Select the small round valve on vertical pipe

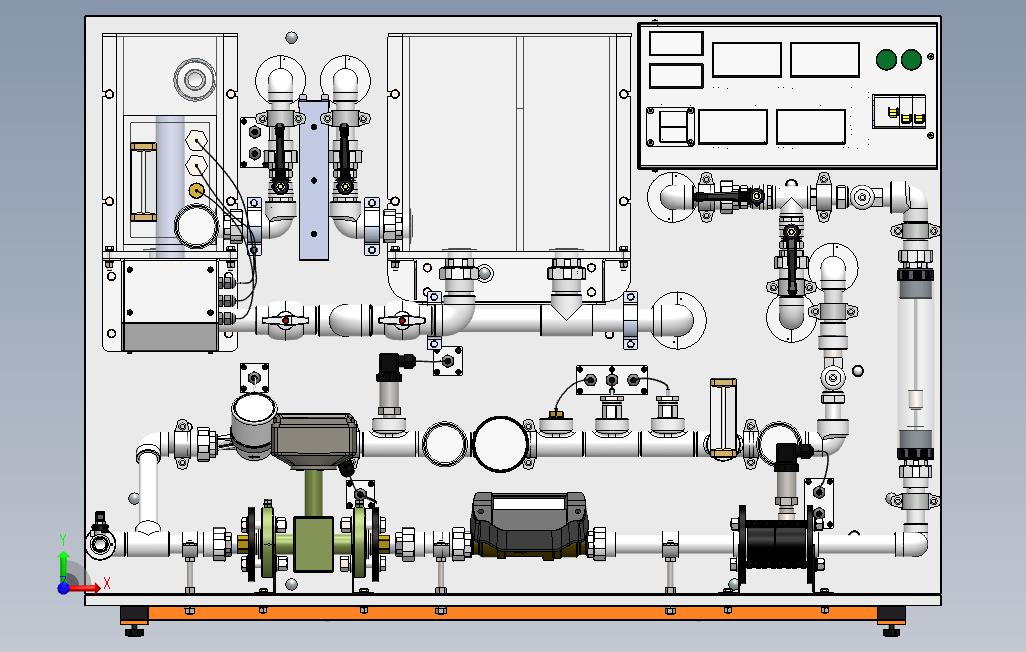pos(833,378)
